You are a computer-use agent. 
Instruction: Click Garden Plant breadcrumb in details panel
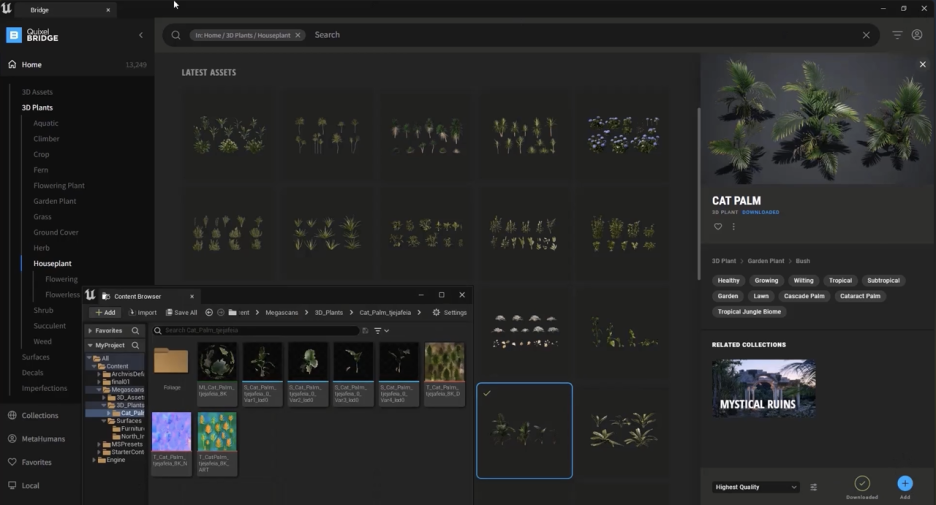pyautogui.click(x=766, y=261)
